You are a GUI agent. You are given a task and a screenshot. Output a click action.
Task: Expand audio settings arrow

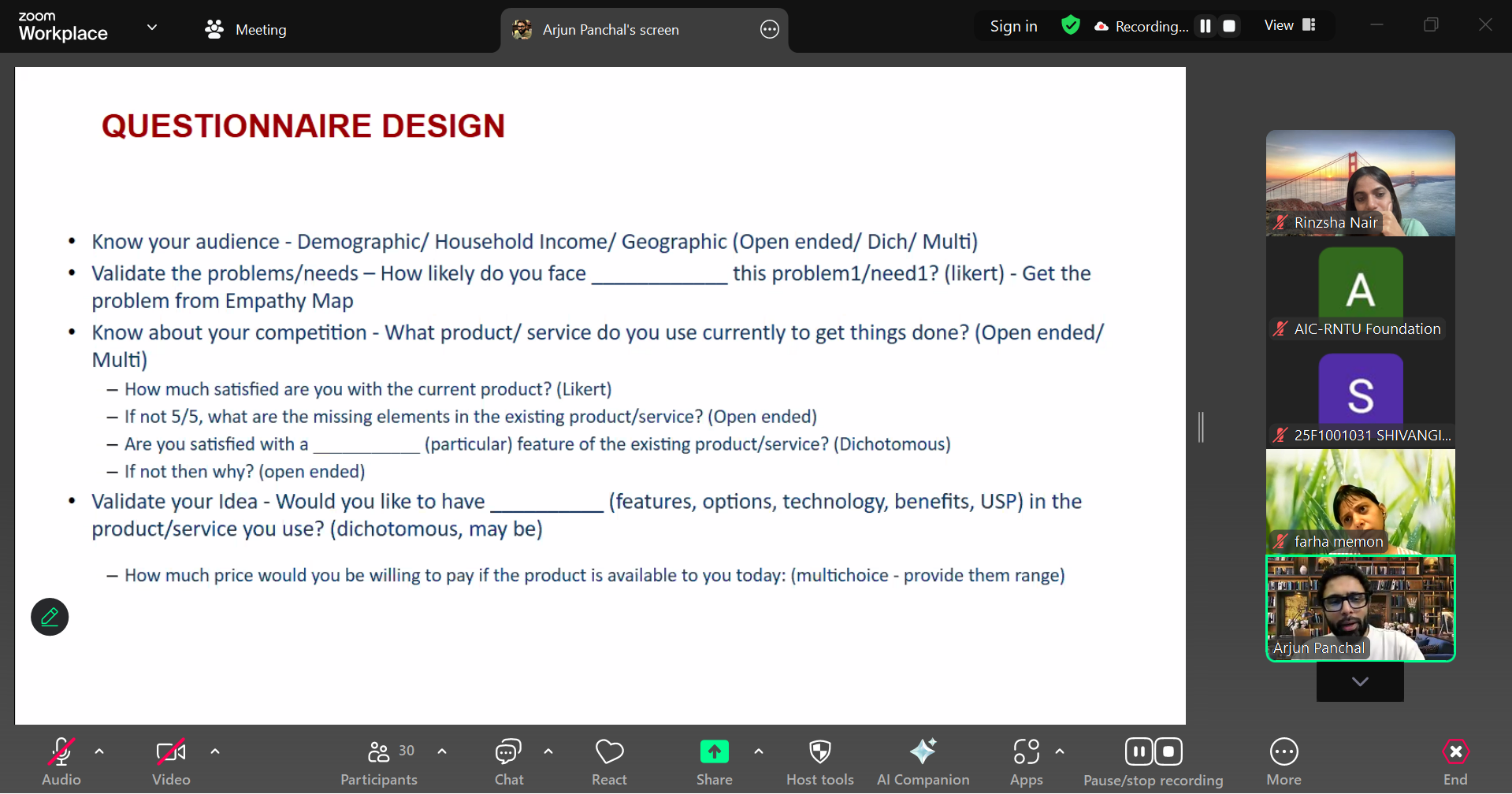(x=99, y=751)
